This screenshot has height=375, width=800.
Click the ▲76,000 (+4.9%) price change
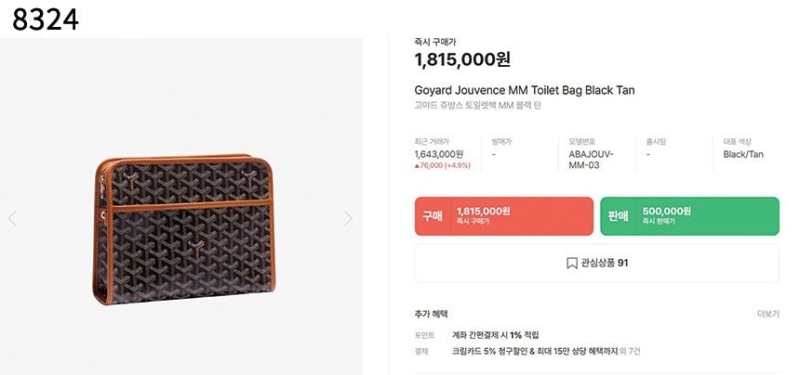tap(442, 165)
